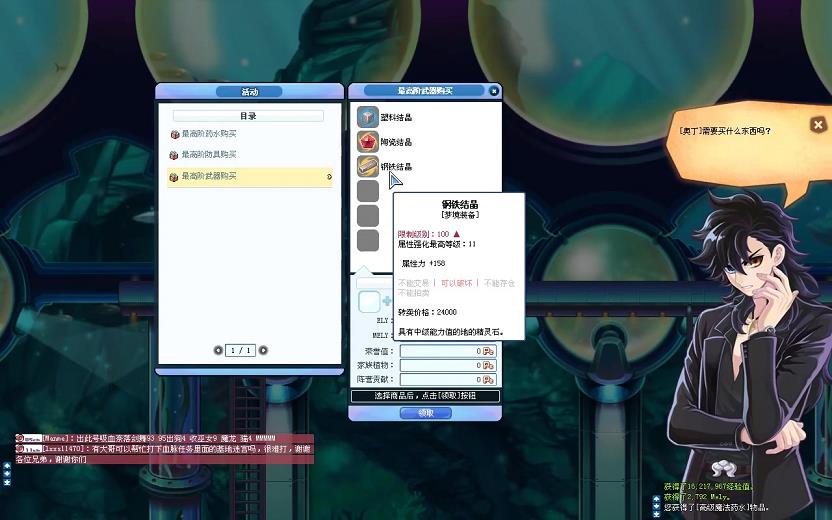Go to previous directory page
Image resolution: width=832 pixels, height=520 pixels.
219,350
